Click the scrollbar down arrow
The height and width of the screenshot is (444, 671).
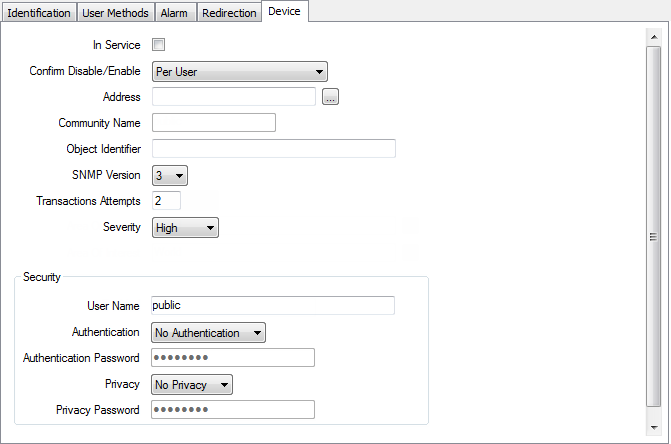[653, 427]
